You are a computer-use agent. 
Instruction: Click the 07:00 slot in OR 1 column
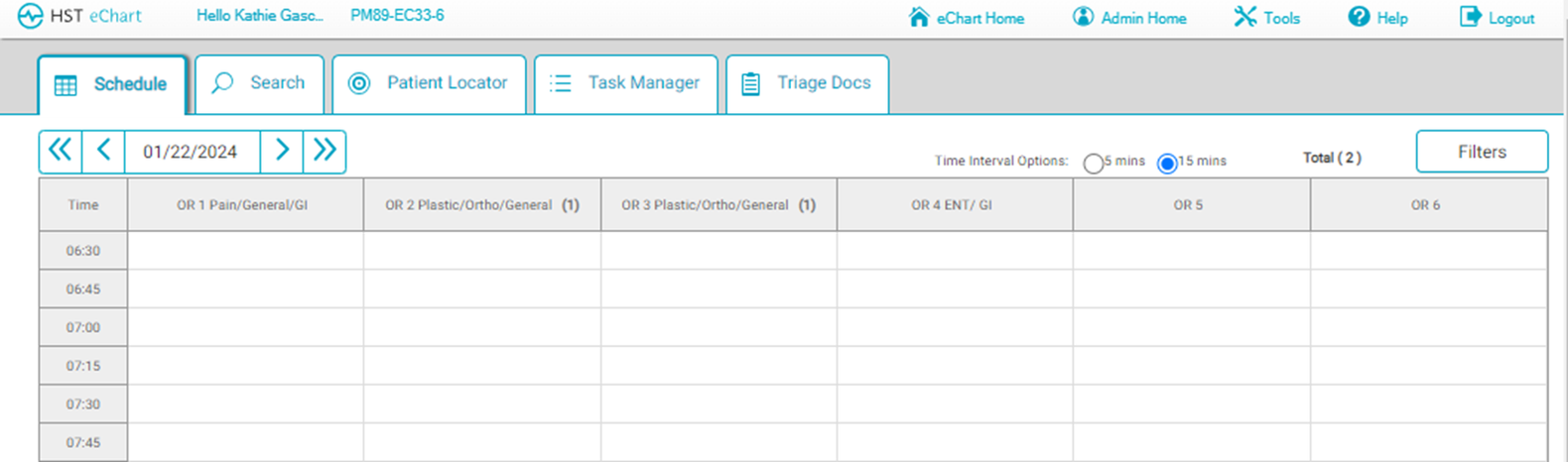click(245, 327)
